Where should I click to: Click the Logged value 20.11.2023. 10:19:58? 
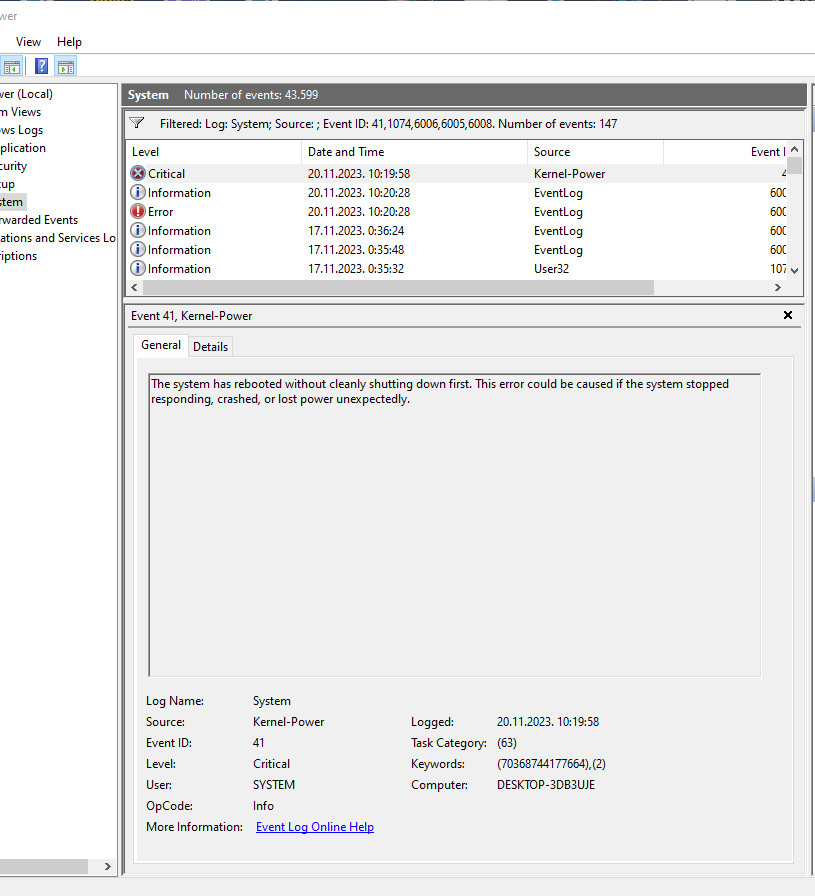point(548,722)
